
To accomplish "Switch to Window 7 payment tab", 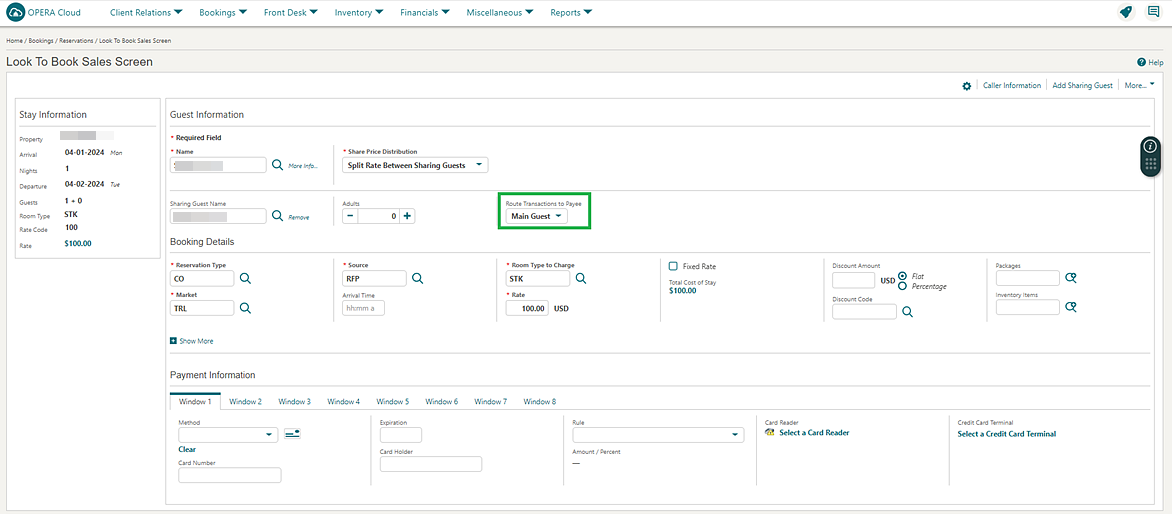I will coord(490,401).
